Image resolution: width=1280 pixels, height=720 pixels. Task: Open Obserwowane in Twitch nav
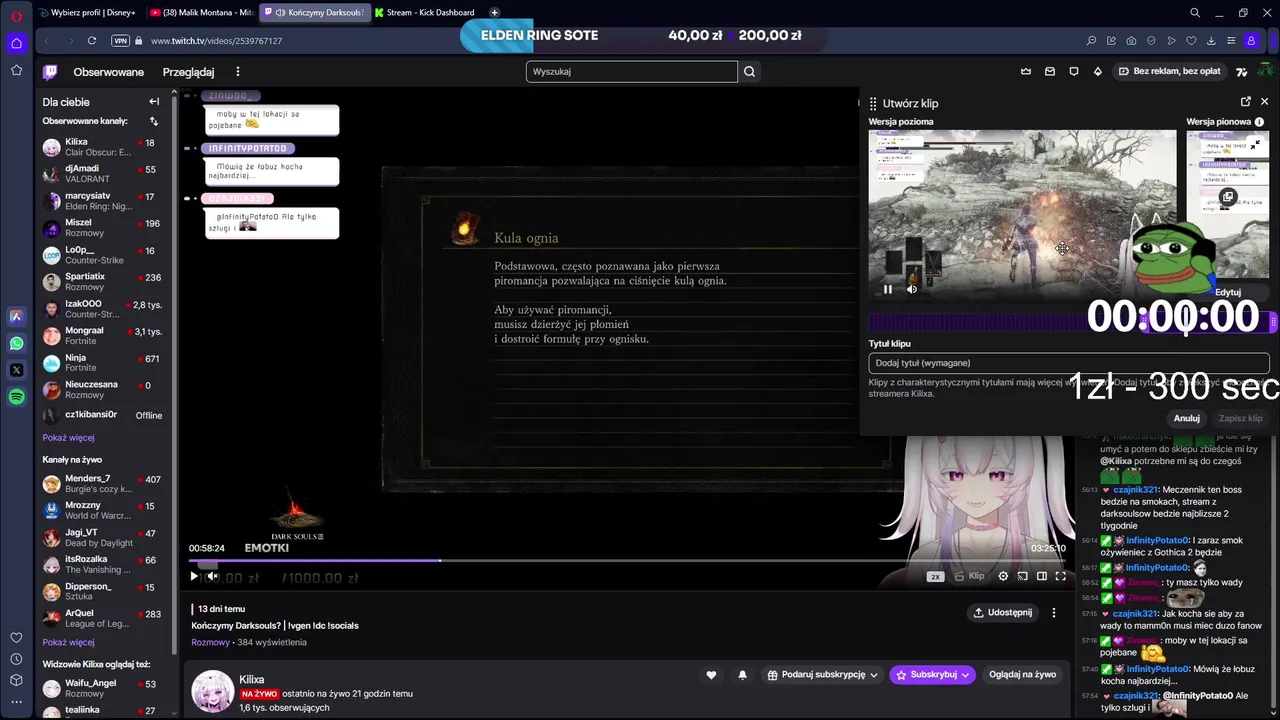pyautogui.click(x=108, y=72)
